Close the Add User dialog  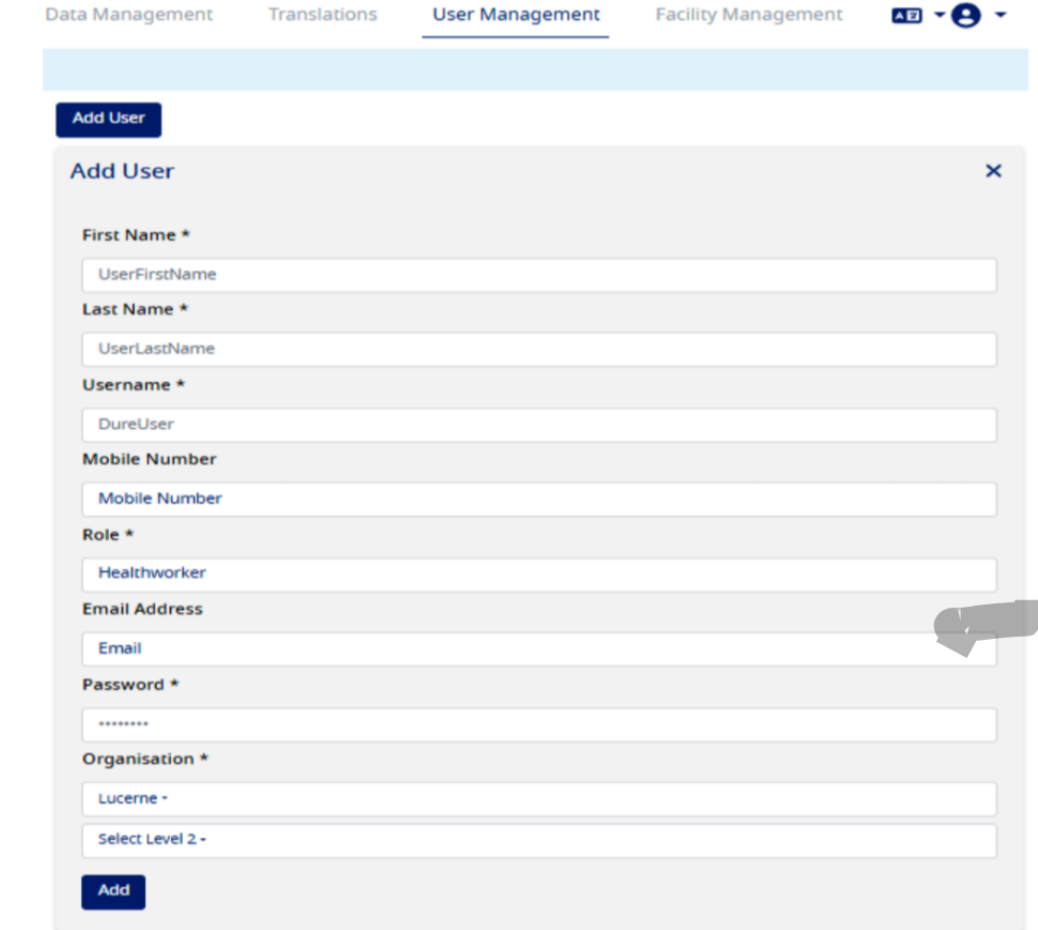[993, 171]
